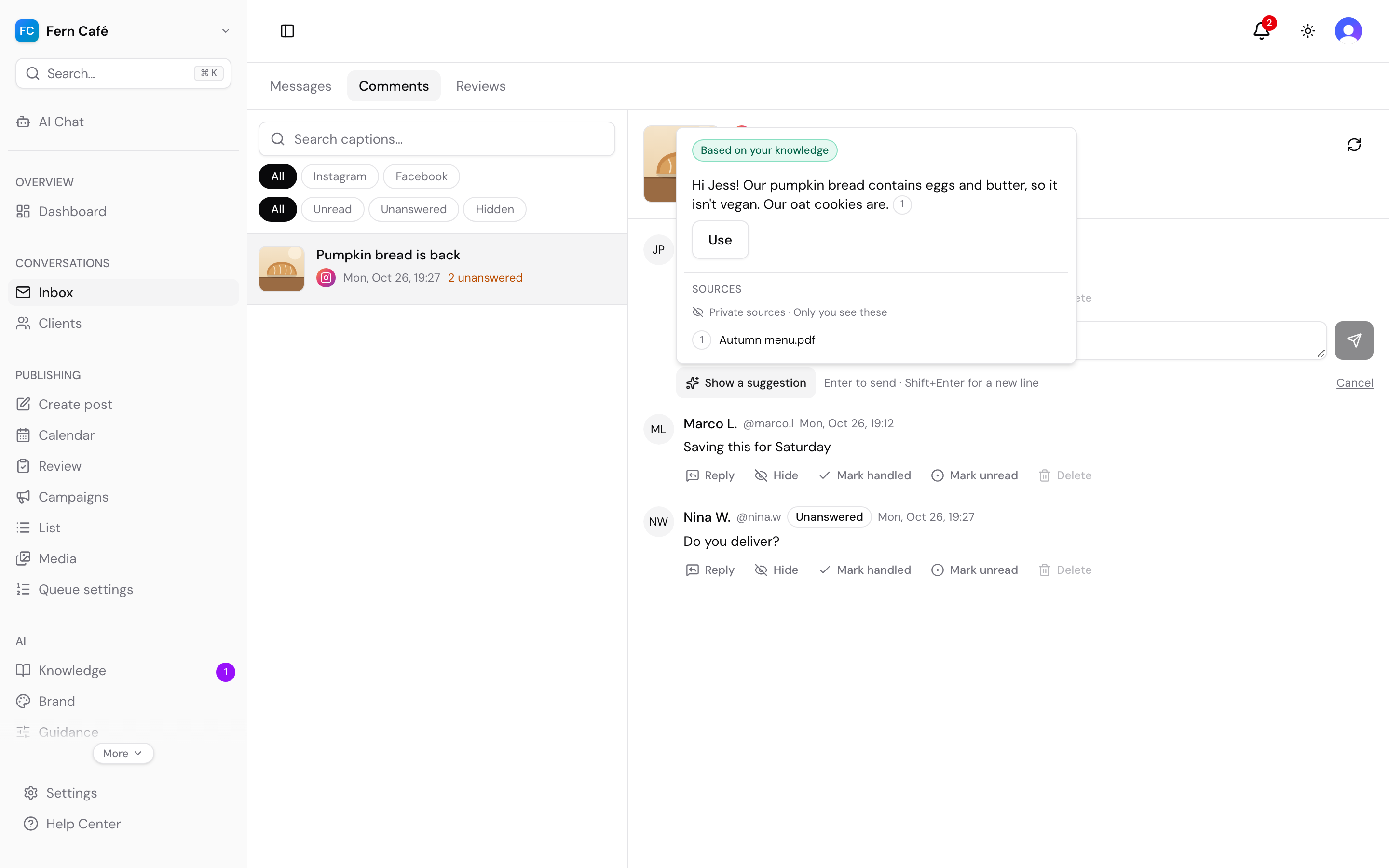This screenshot has width=1389, height=868.
Task: Filter comments by Instagram
Action: [339, 176]
